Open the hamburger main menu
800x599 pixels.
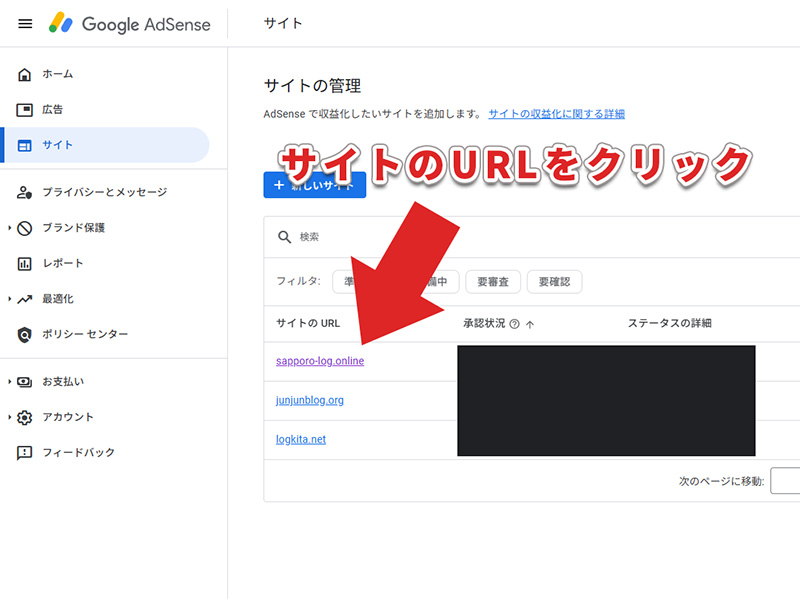(x=25, y=24)
